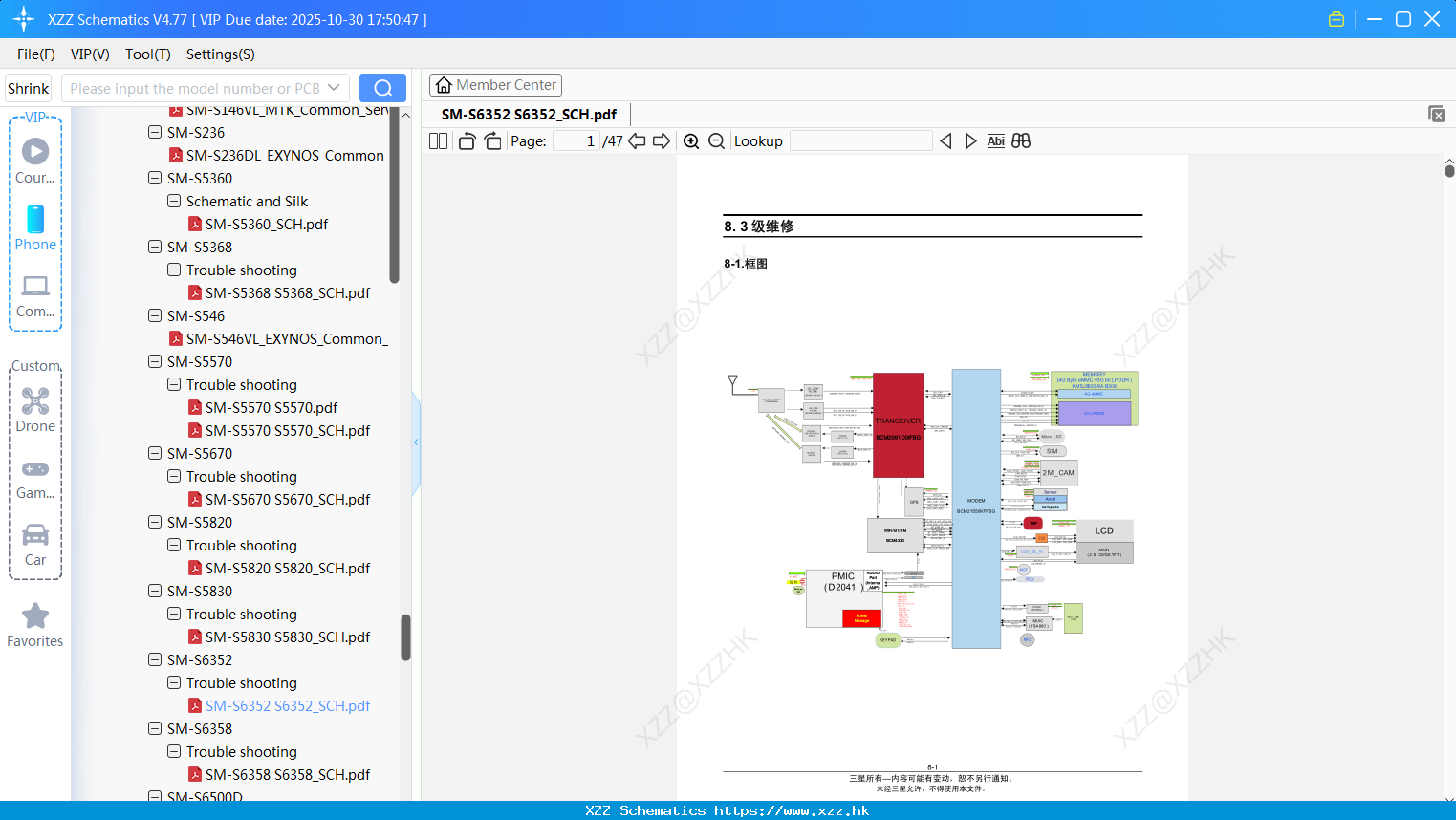Click the Shrink button
This screenshot has width=1456, height=820.
click(28, 88)
